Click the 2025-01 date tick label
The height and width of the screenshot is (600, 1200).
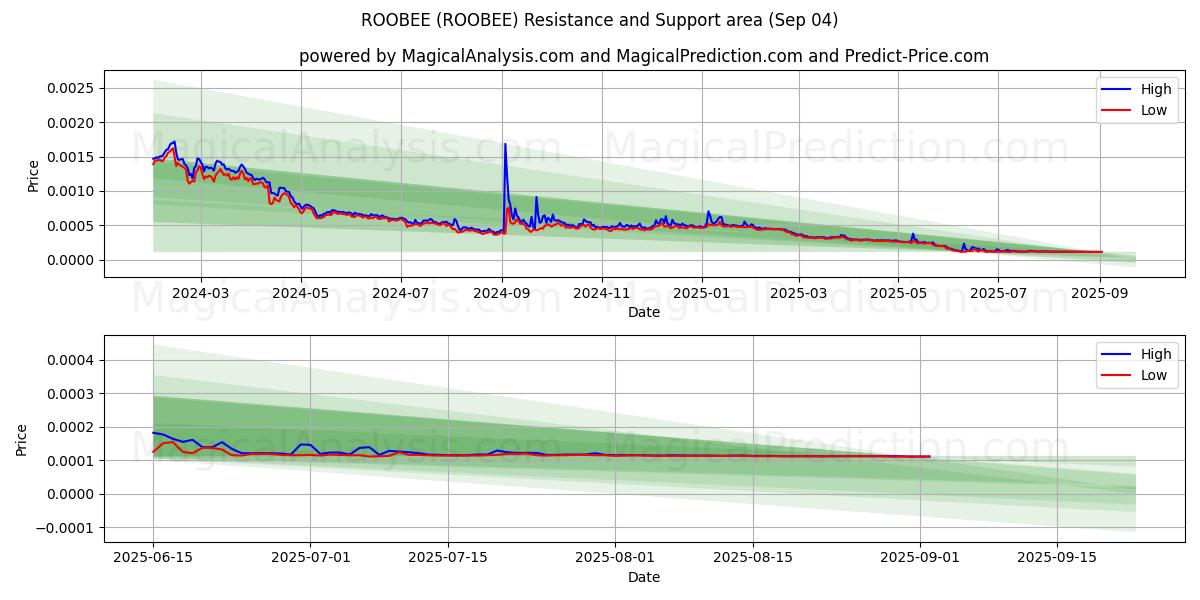[x=702, y=293]
